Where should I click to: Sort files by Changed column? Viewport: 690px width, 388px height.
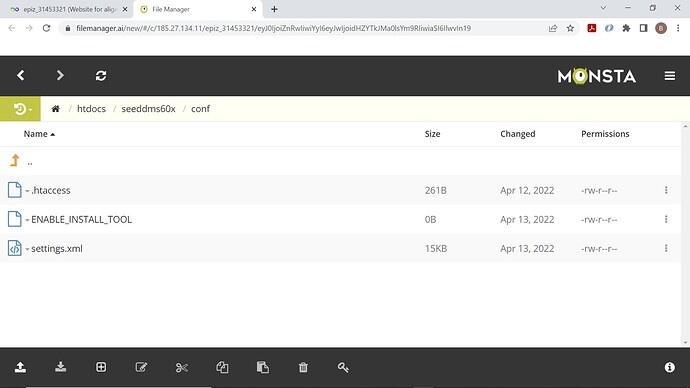coord(518,134)
